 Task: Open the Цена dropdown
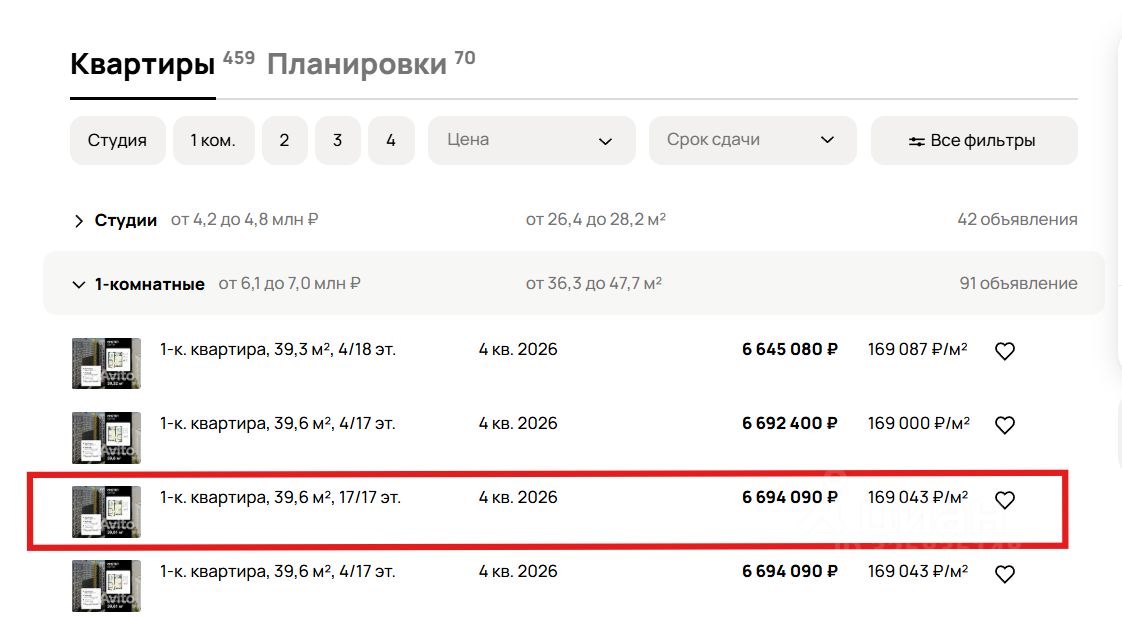point(531,141)
